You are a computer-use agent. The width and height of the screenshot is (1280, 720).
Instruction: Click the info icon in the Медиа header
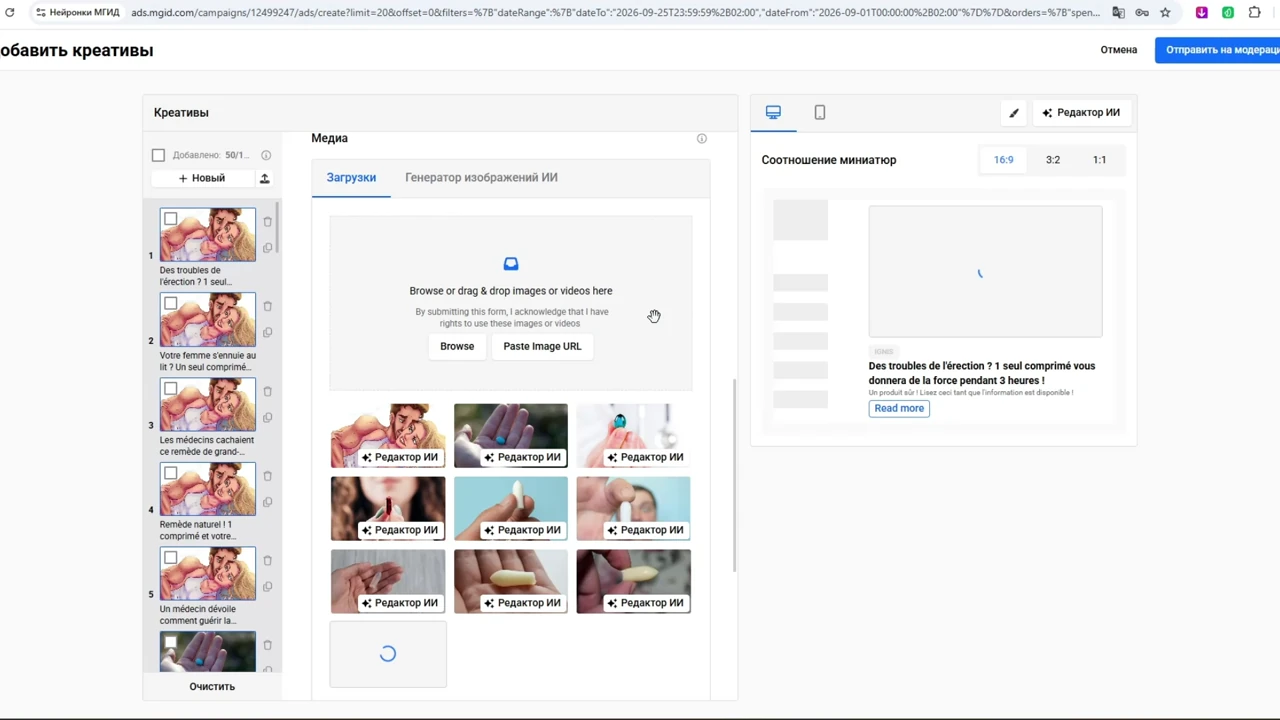(701, 139)
